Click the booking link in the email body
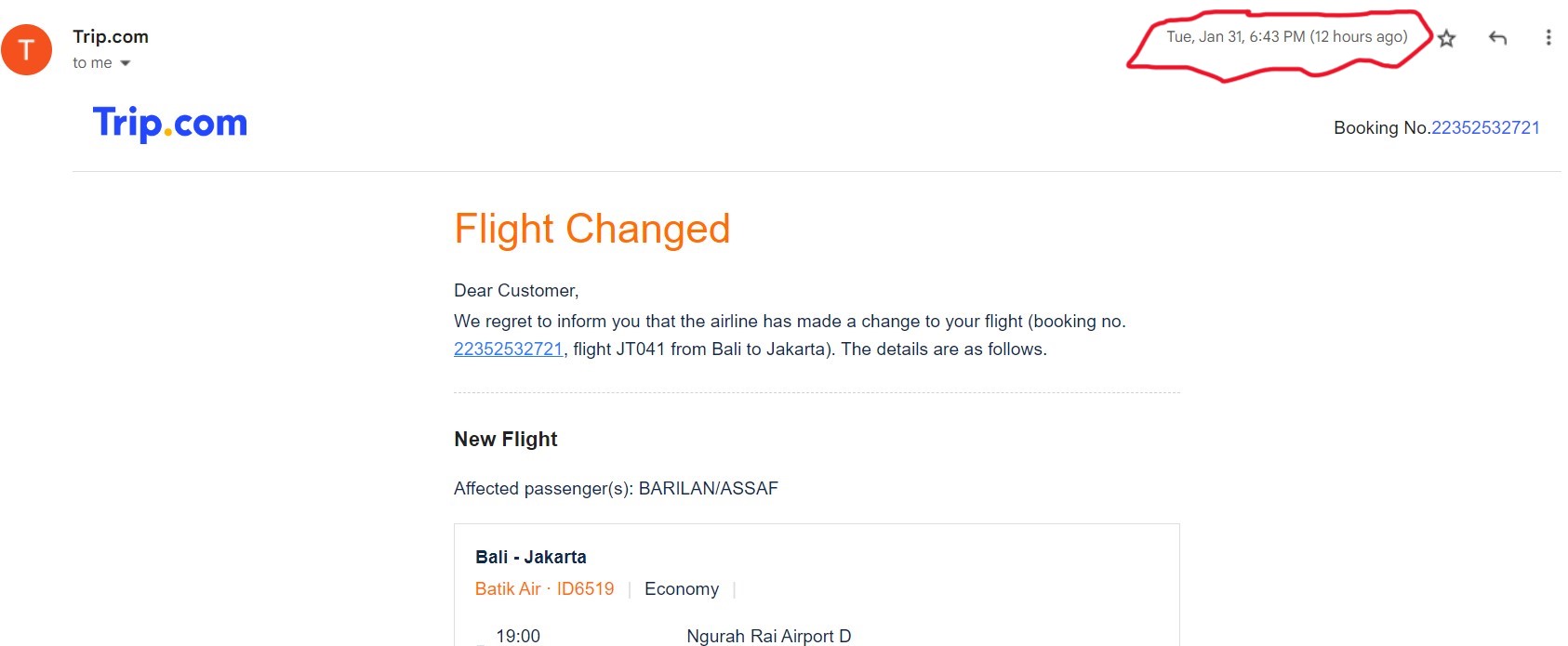The height and width of the screenshot is (646, 1568). click(508, 350)
